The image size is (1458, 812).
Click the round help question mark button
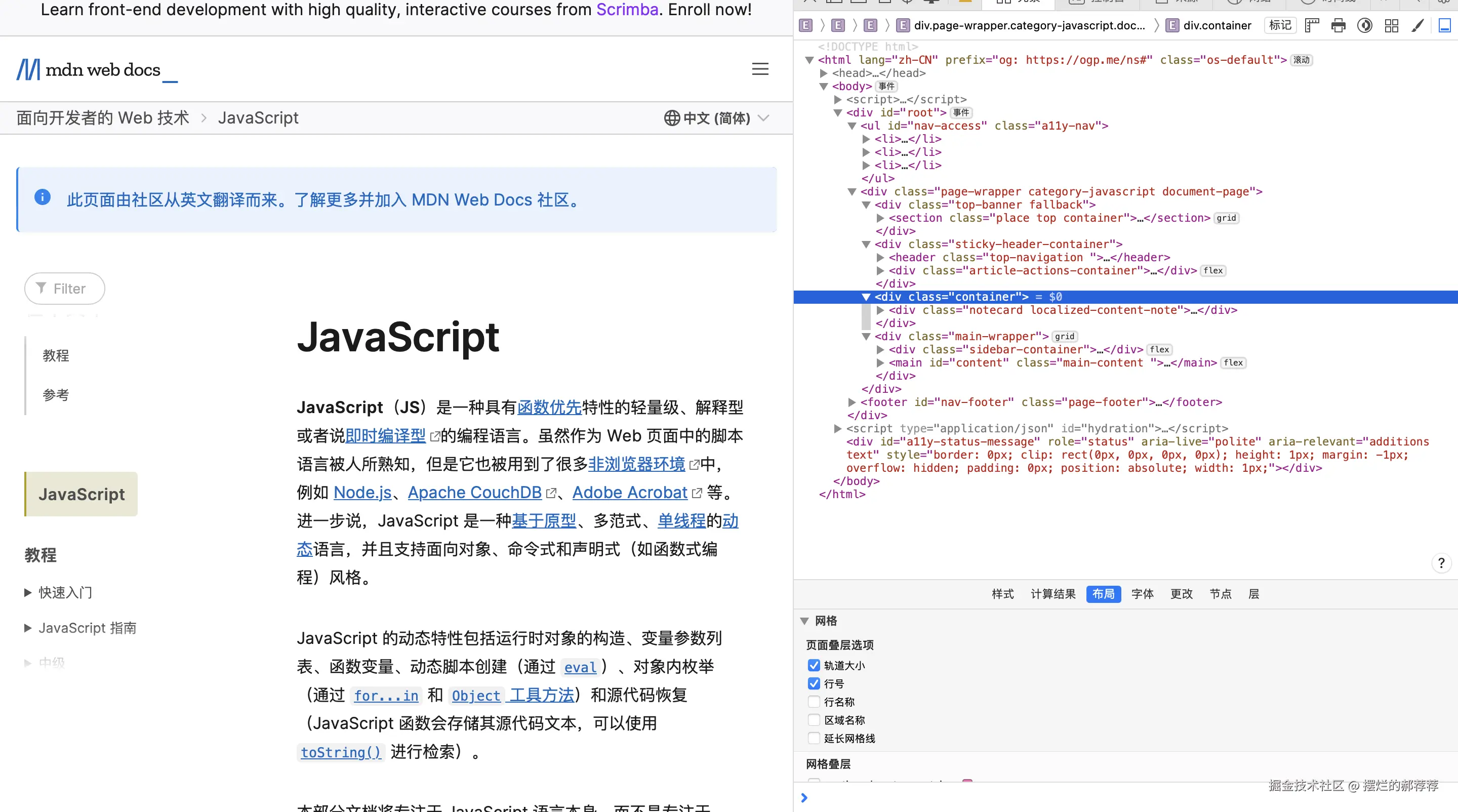coord(1441,563)
